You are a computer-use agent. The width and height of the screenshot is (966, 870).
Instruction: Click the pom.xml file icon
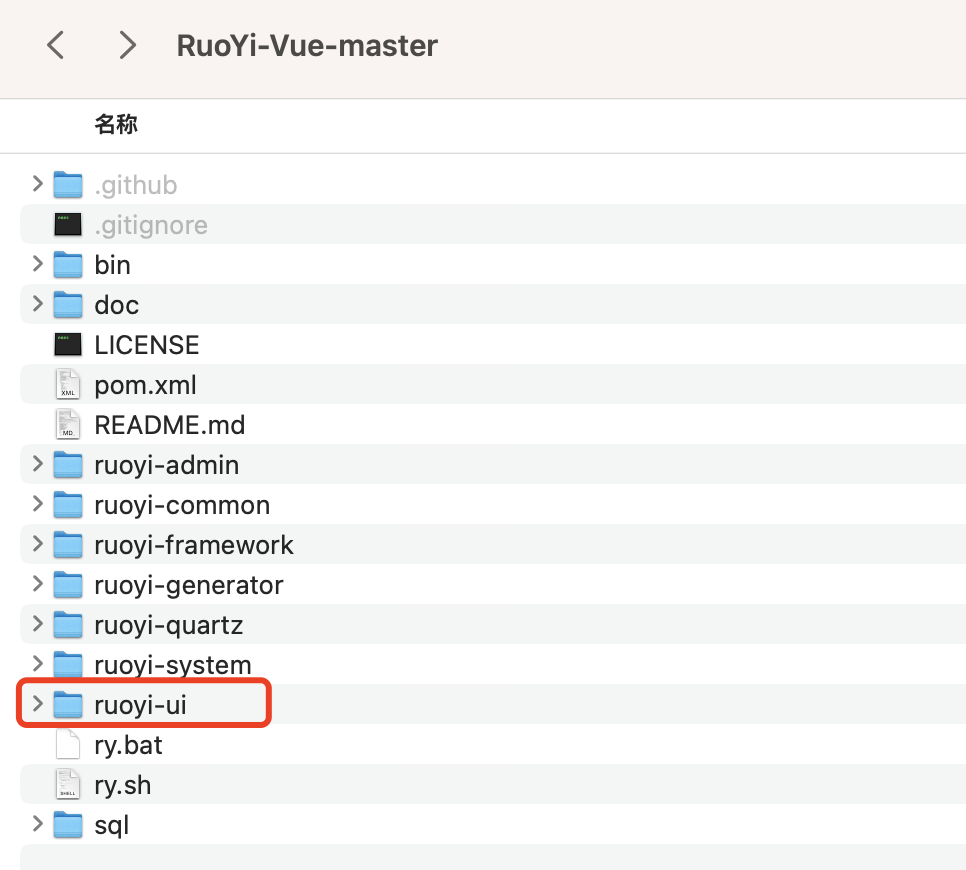pos(67,385)
